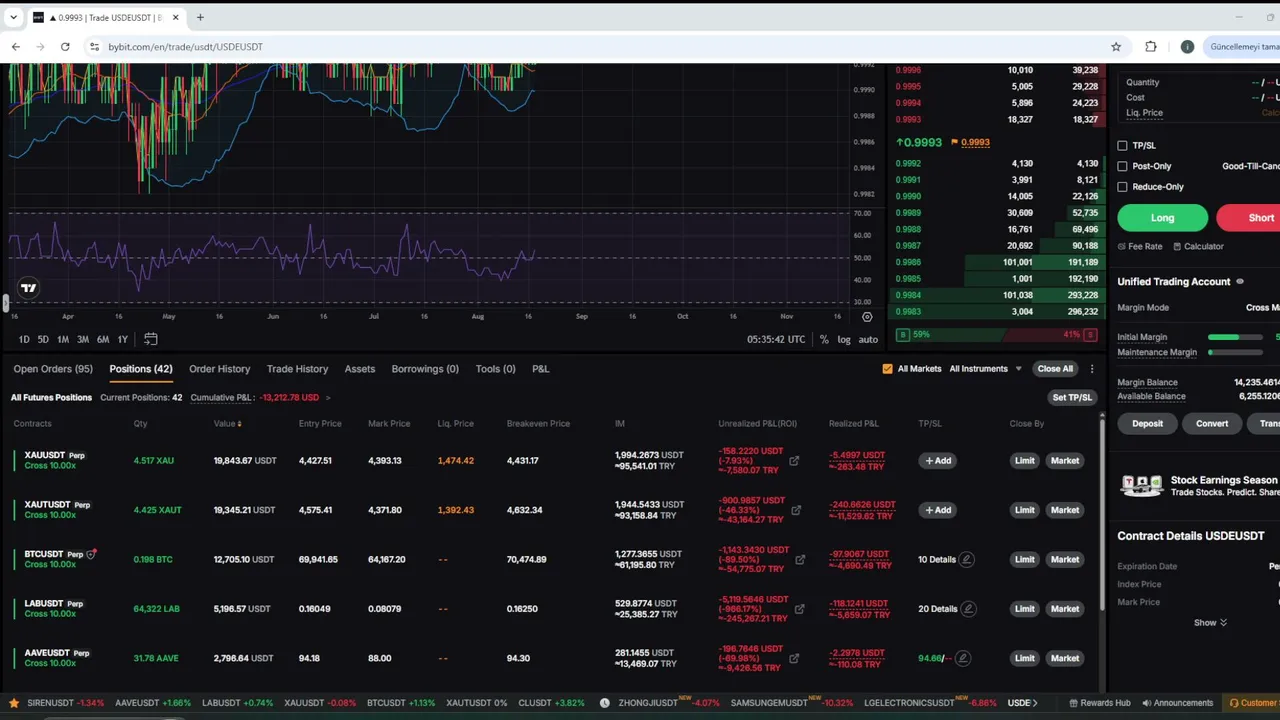The width and height of the screenshot is (1280, 720).
Task: Click the flag mark price icon
Action: coord(955,142)
